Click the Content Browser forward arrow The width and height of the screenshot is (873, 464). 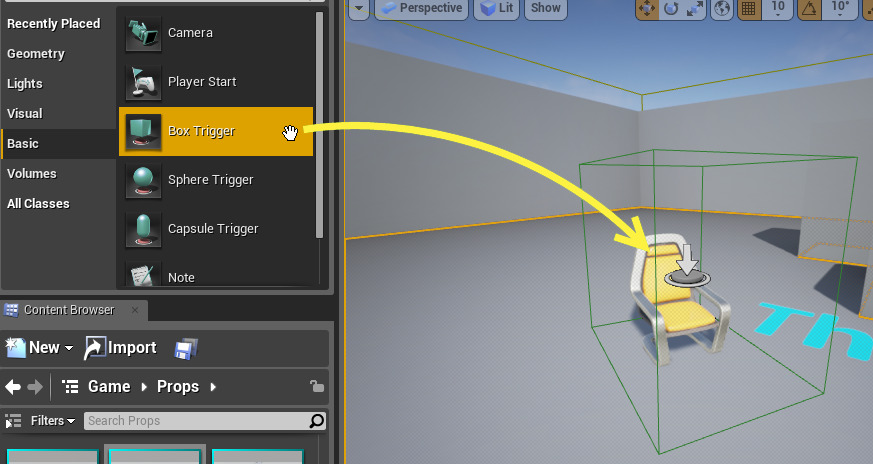[35, 387]
